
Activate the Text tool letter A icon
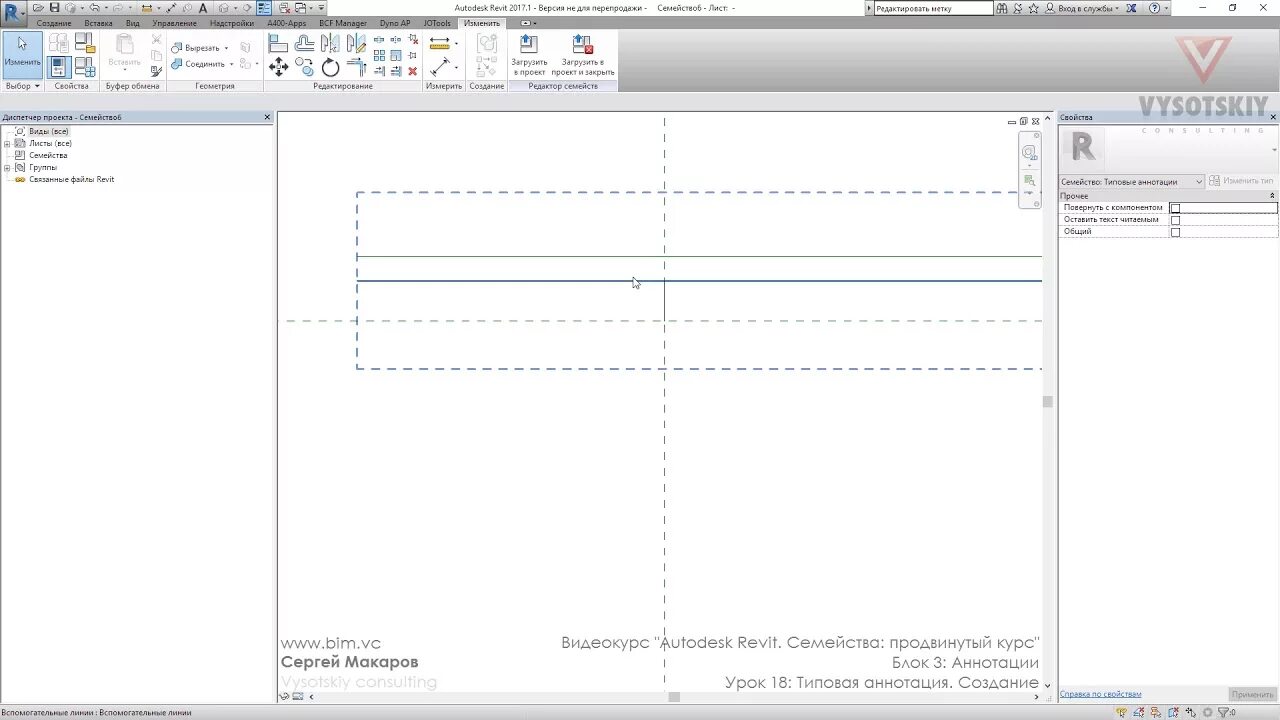pyautogui.click(x=203, y=8)
